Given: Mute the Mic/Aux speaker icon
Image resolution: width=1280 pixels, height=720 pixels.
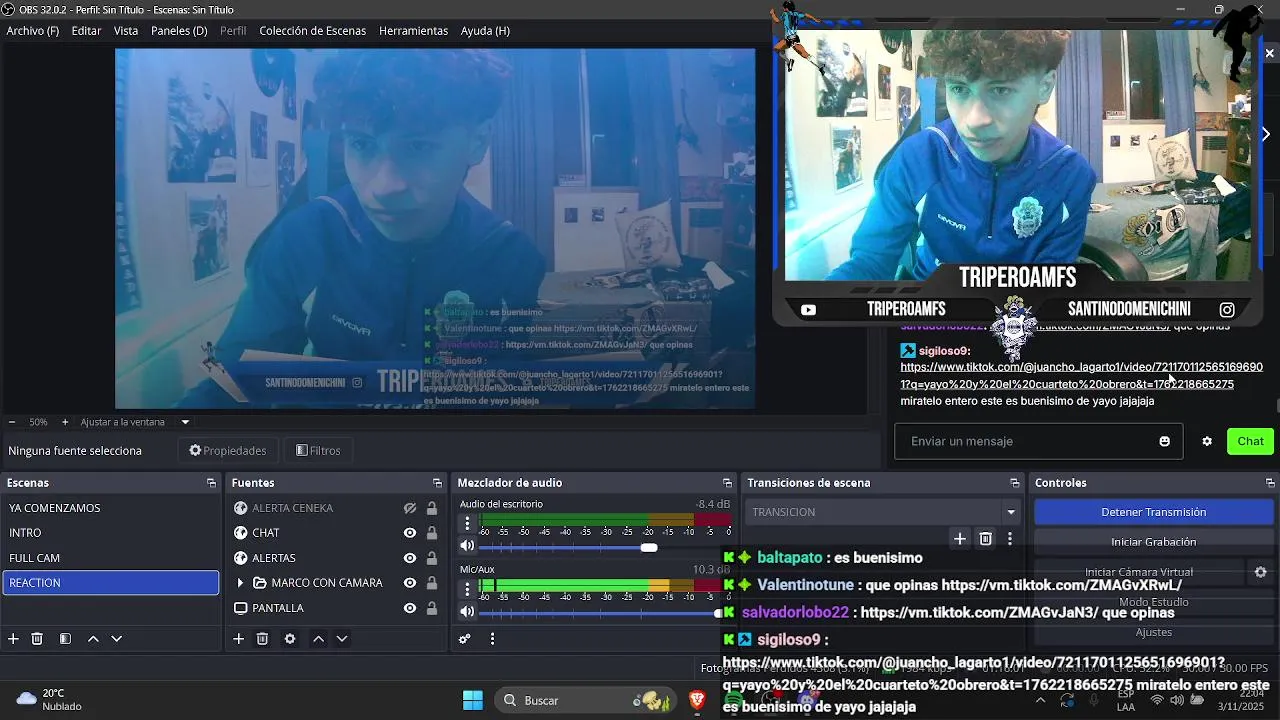Looking at the screenshot, I should point(467,612).
